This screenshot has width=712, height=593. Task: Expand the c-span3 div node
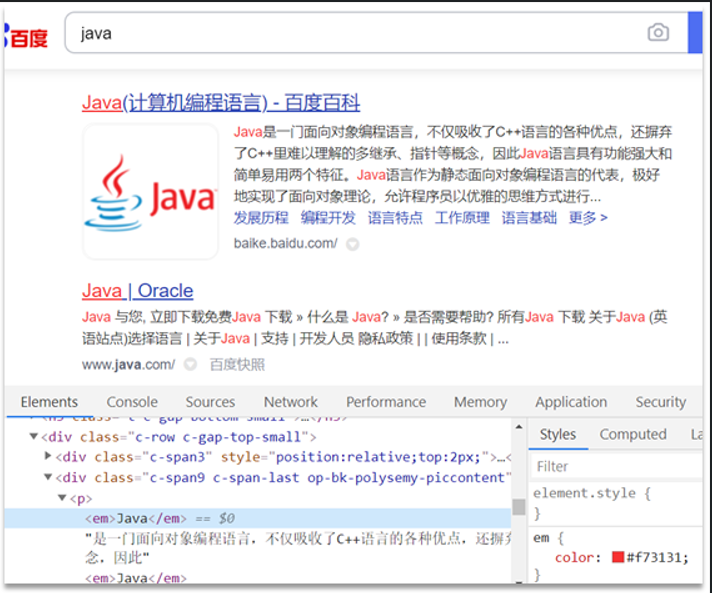[x=48, y=456]
